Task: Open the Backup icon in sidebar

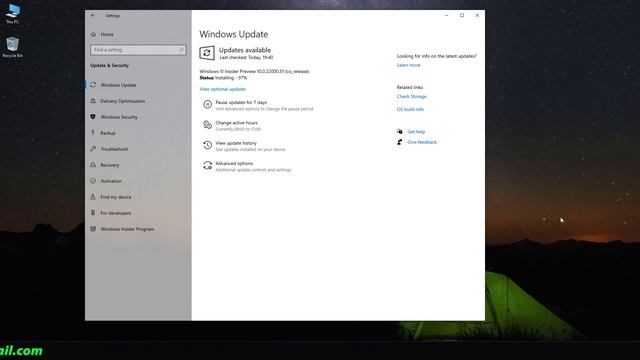Action: coord(93,133)
